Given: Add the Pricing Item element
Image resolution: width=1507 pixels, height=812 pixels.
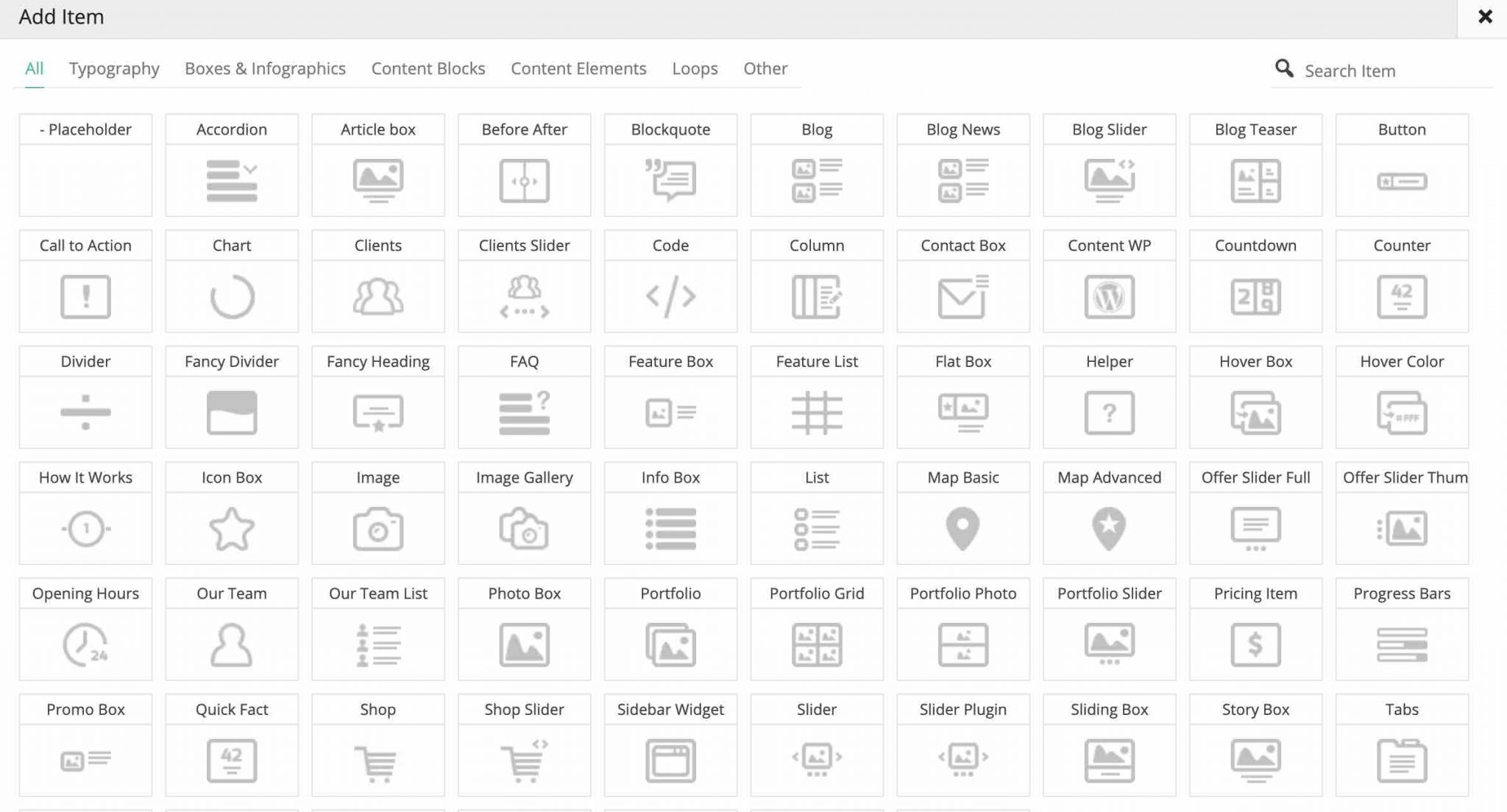Looking at the screenshot, I should pyautogui.click(x=1255, y=644).
